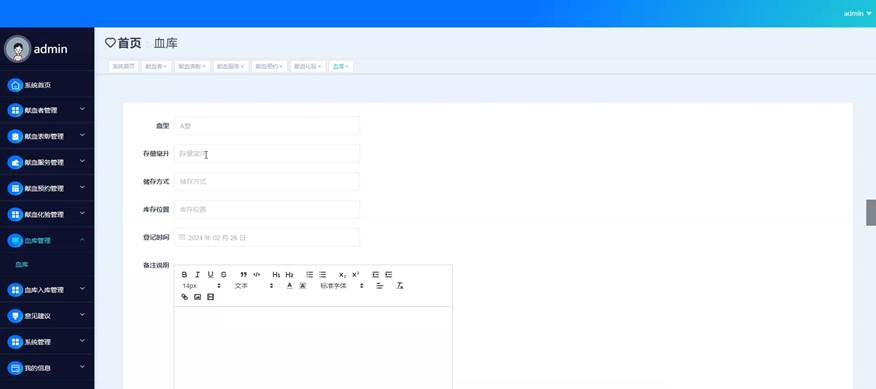Viewport: 876px width, 389px height.
Task: Click the 血型 input field
Action: coord(266,126)
